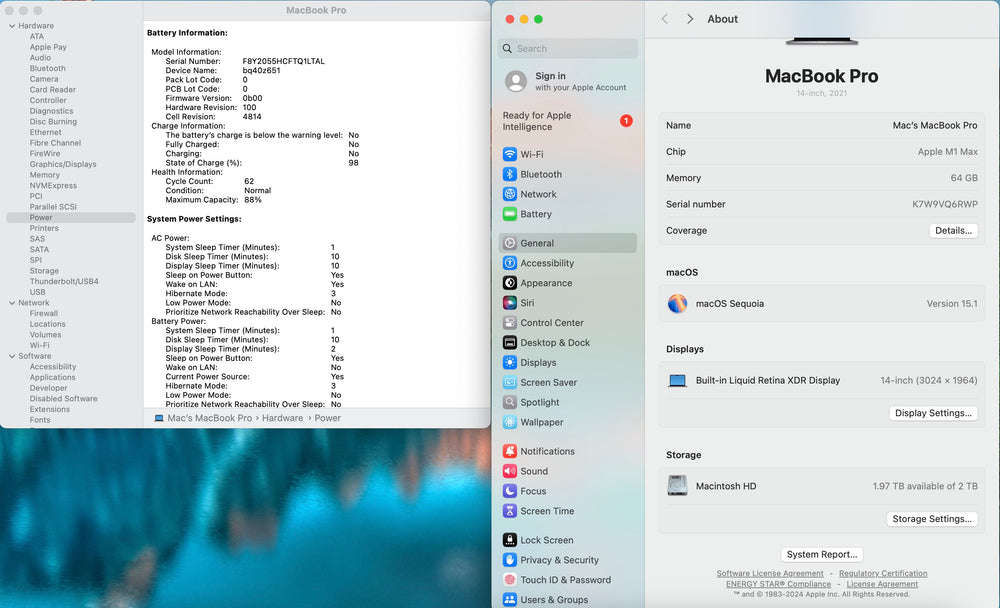Image resolution: width=1000 pixels, height=608 pixels.
Task: Click the Control Center sidebar icon
Action: pos(510,323)
